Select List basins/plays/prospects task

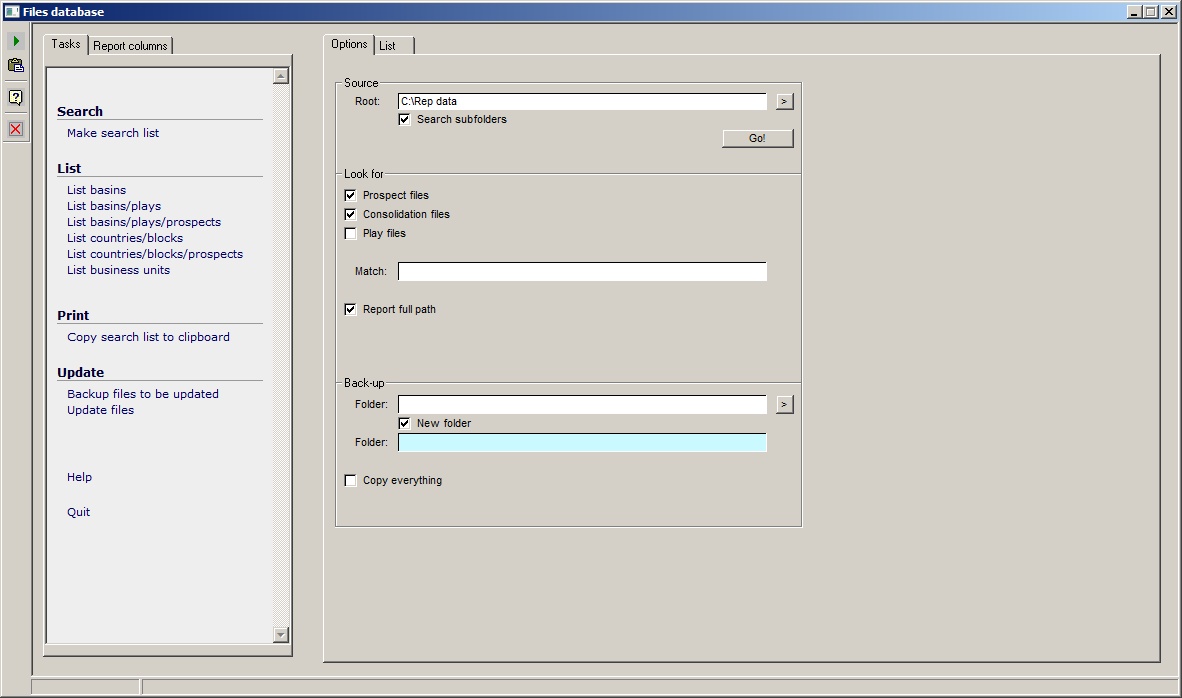(x=144, y=222)
